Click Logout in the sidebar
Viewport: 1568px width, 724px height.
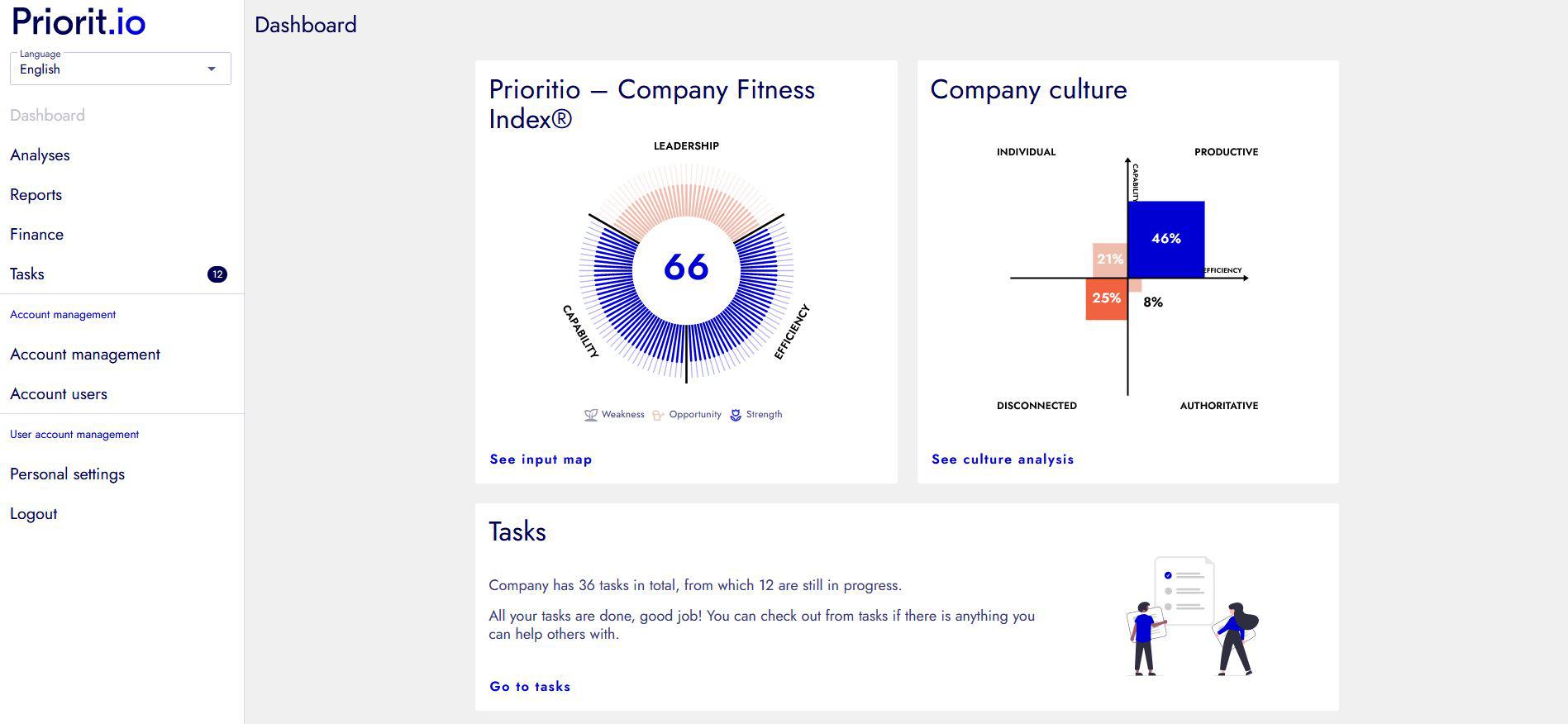click(x=33, y=513)
